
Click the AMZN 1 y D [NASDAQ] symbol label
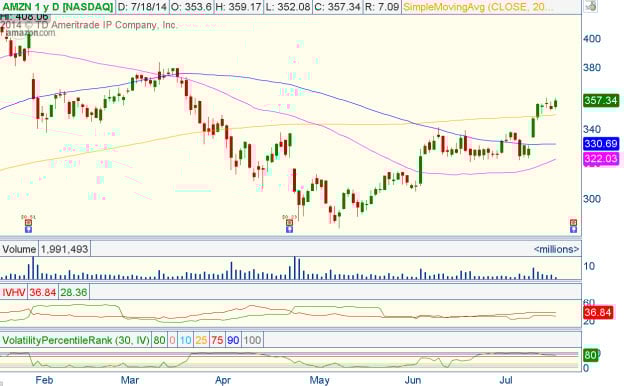click(57, 7)
